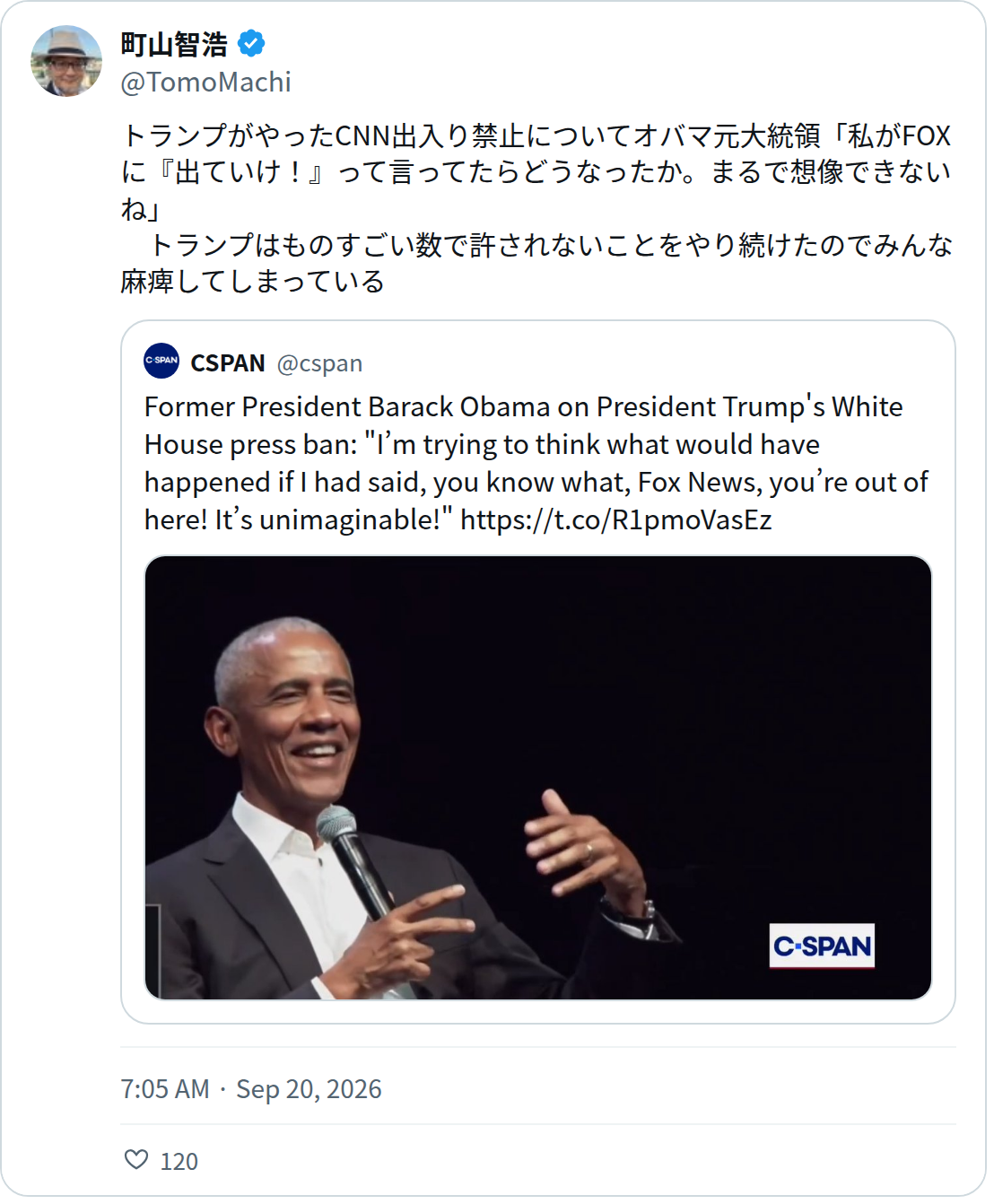This screenshot has width=994, height=1204.
Task: Click the display name 町山智浩
Action: pyautogui.click(x=174, y=44)
